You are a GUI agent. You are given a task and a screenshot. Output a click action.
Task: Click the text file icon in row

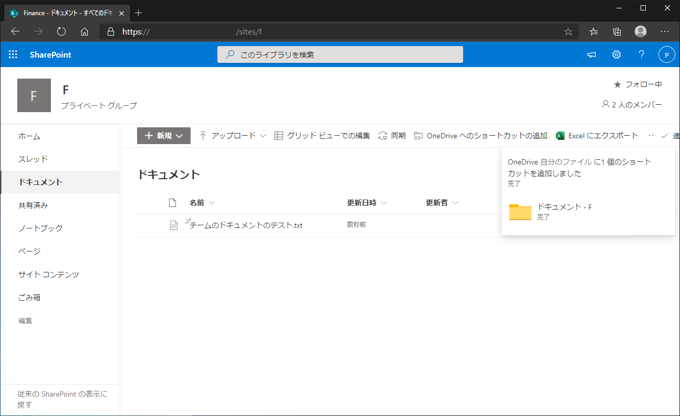click(x=173, y=225)
